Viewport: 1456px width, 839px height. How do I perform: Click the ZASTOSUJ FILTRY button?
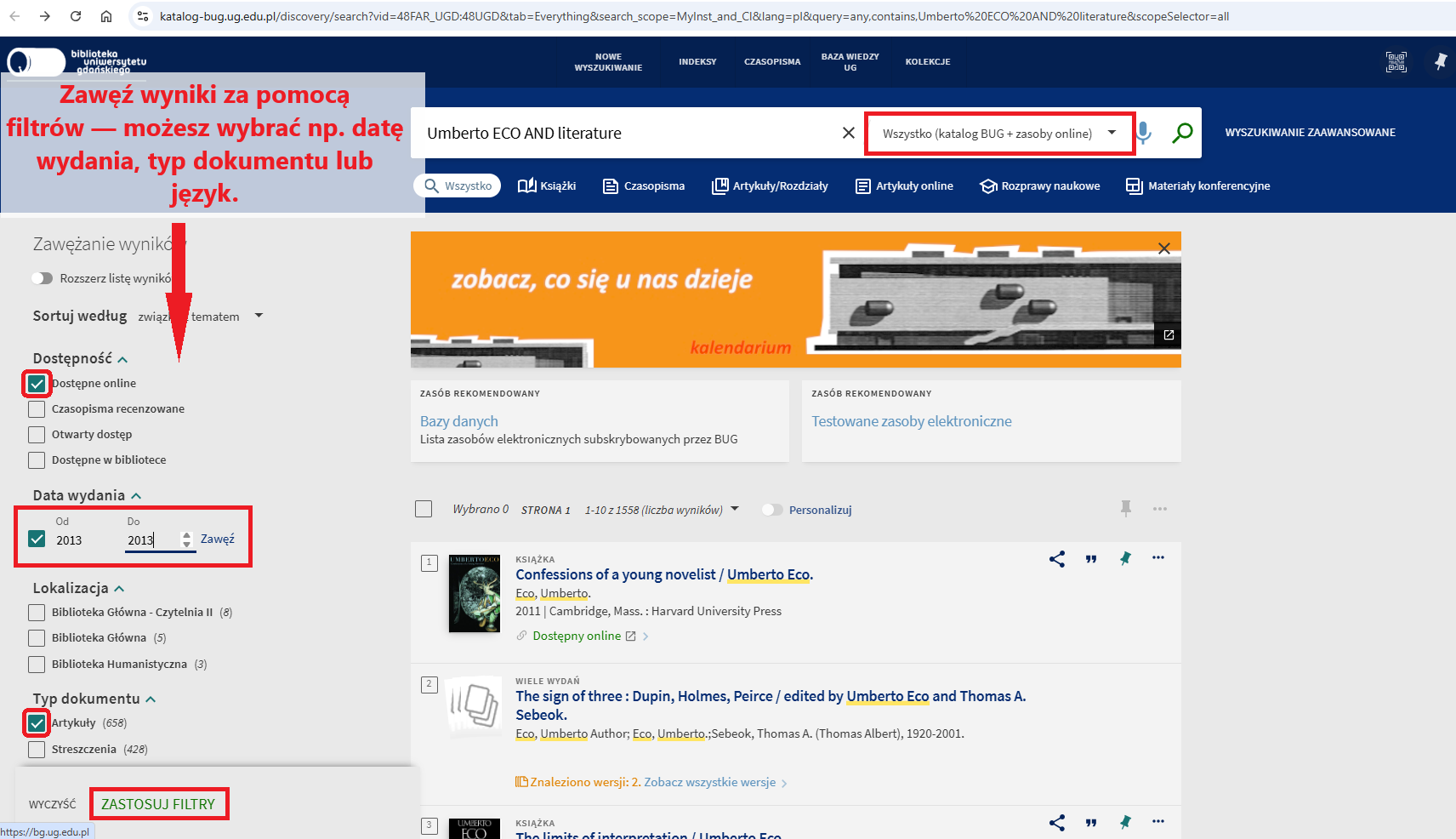click(x=158, y=804)
